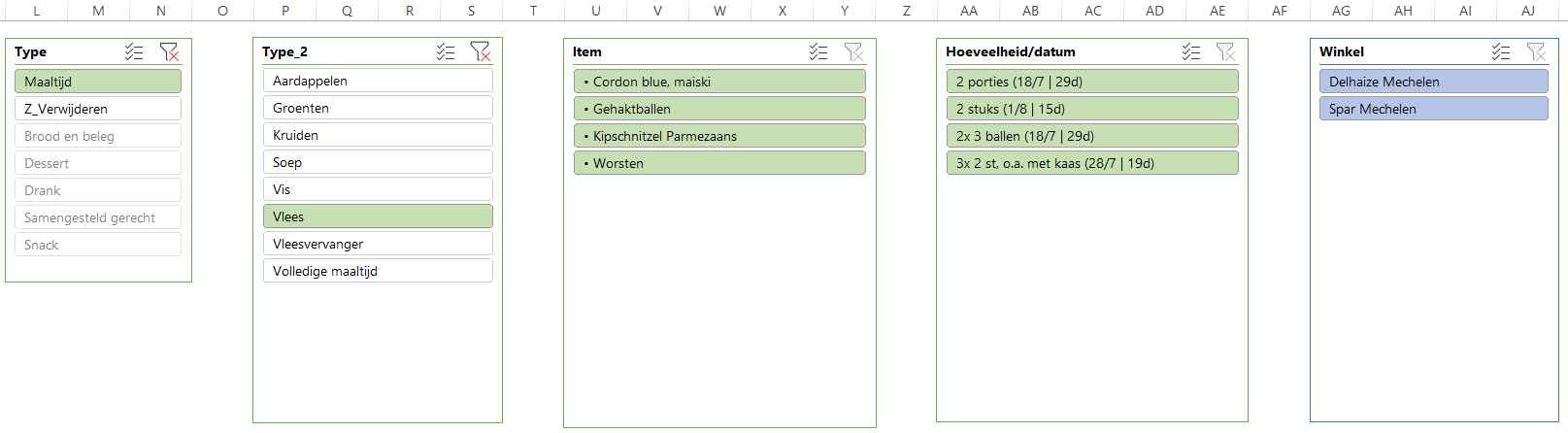The image size is (1568, 433).
Task: Toggle the Vlees slicer item
Action: click(378, 216)
